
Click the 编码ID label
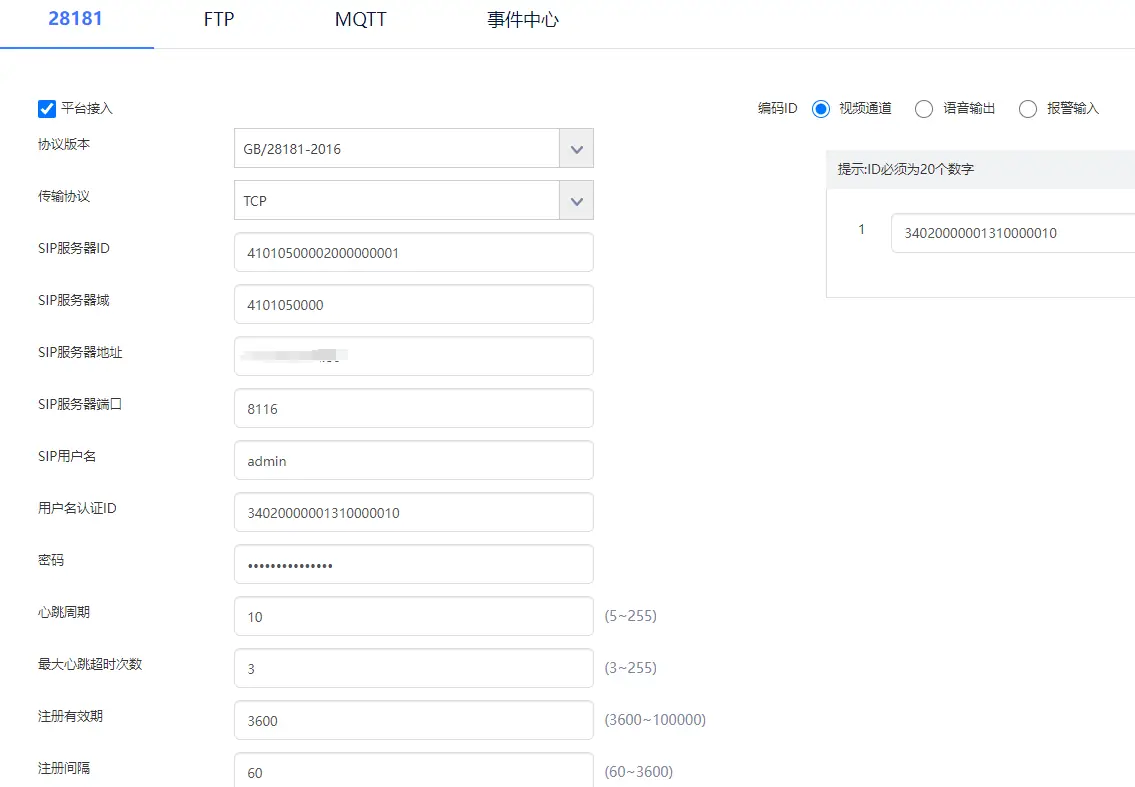tap(777, 109)
